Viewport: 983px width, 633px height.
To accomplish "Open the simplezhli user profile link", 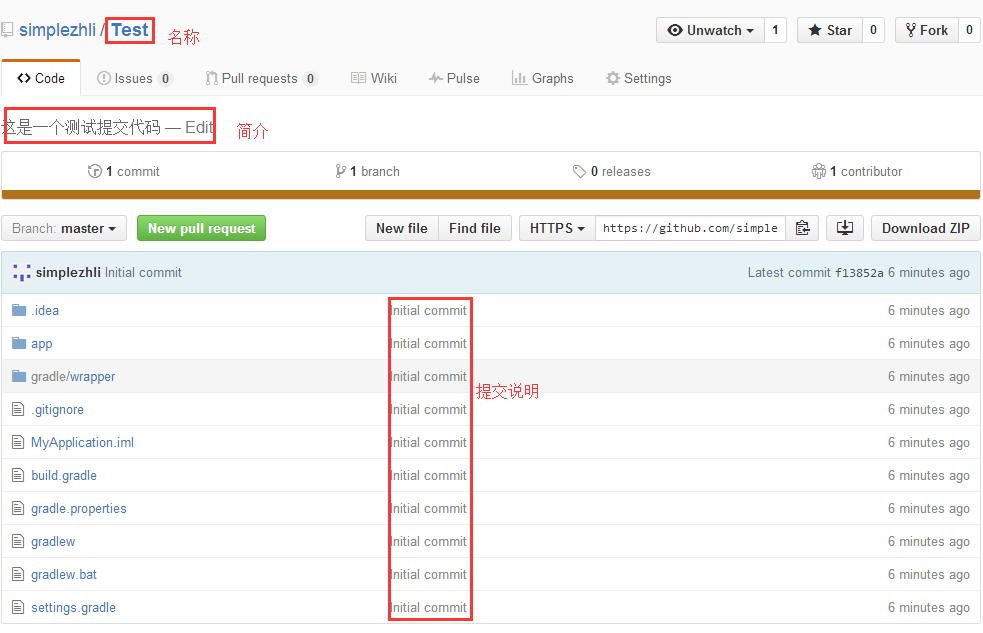I will [x=57, y=30].
